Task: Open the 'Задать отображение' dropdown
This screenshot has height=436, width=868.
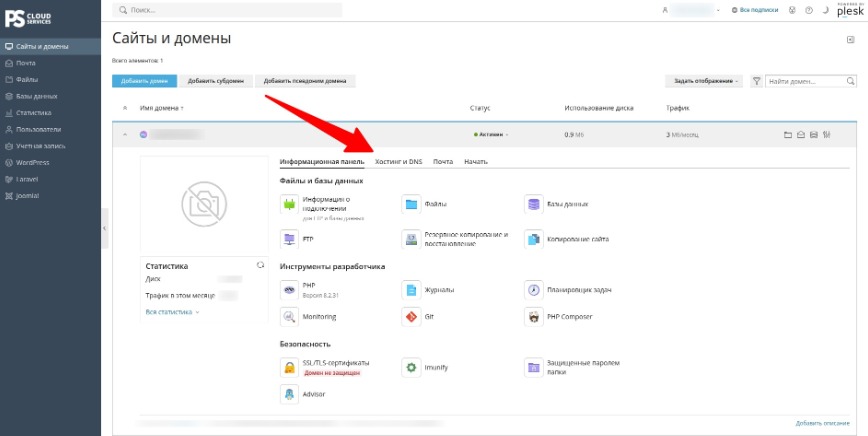Action: (705, 81)
